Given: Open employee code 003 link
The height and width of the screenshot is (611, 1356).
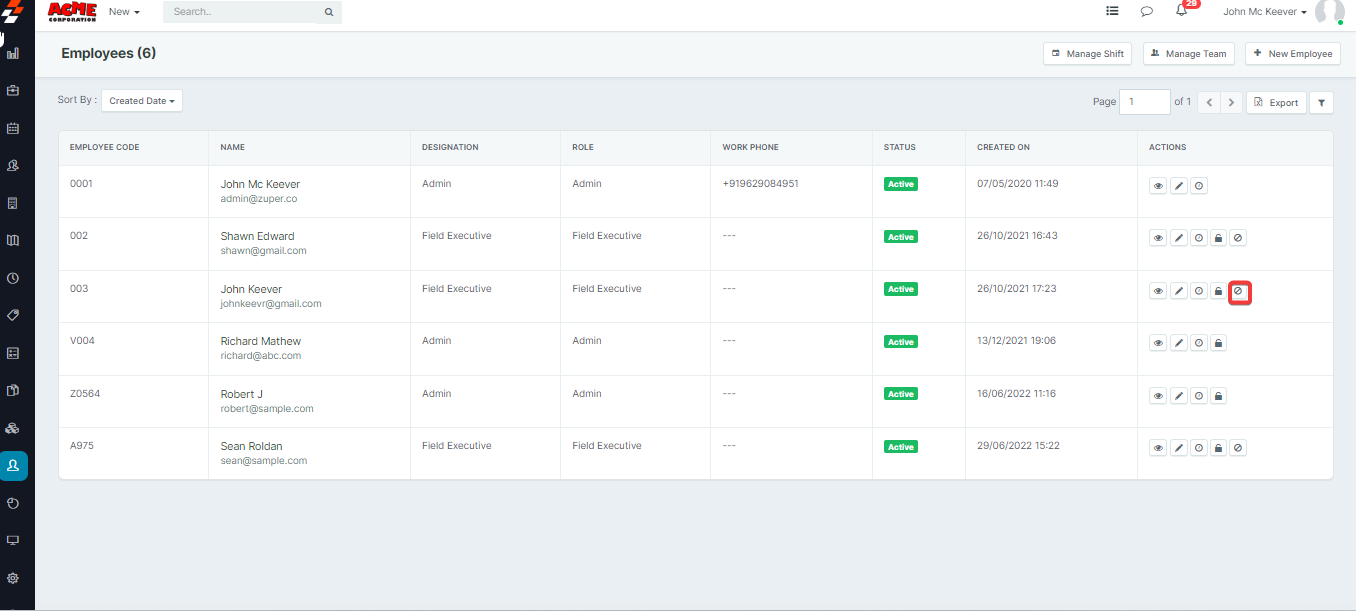Looking at the screenshot, I should [79, 289].
